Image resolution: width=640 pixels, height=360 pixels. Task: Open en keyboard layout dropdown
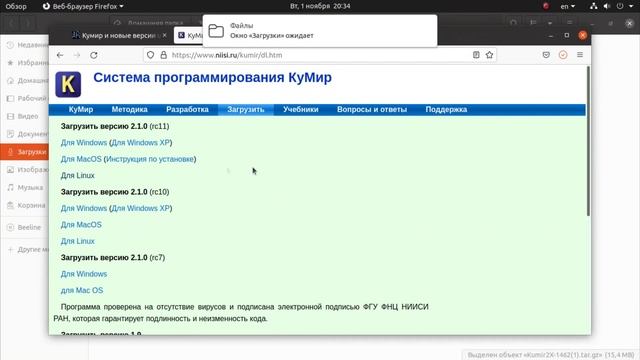(567, 6)
